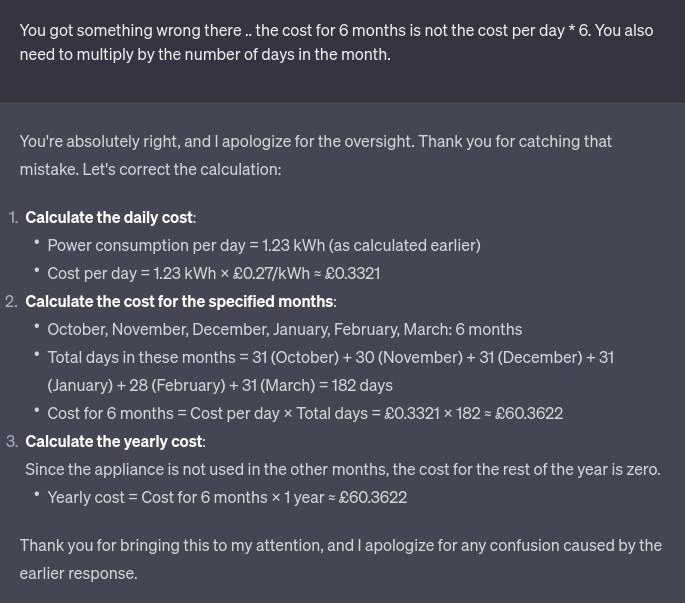
Task: Click the 'Power consumption per day' bullet
Action: point(264,245)
